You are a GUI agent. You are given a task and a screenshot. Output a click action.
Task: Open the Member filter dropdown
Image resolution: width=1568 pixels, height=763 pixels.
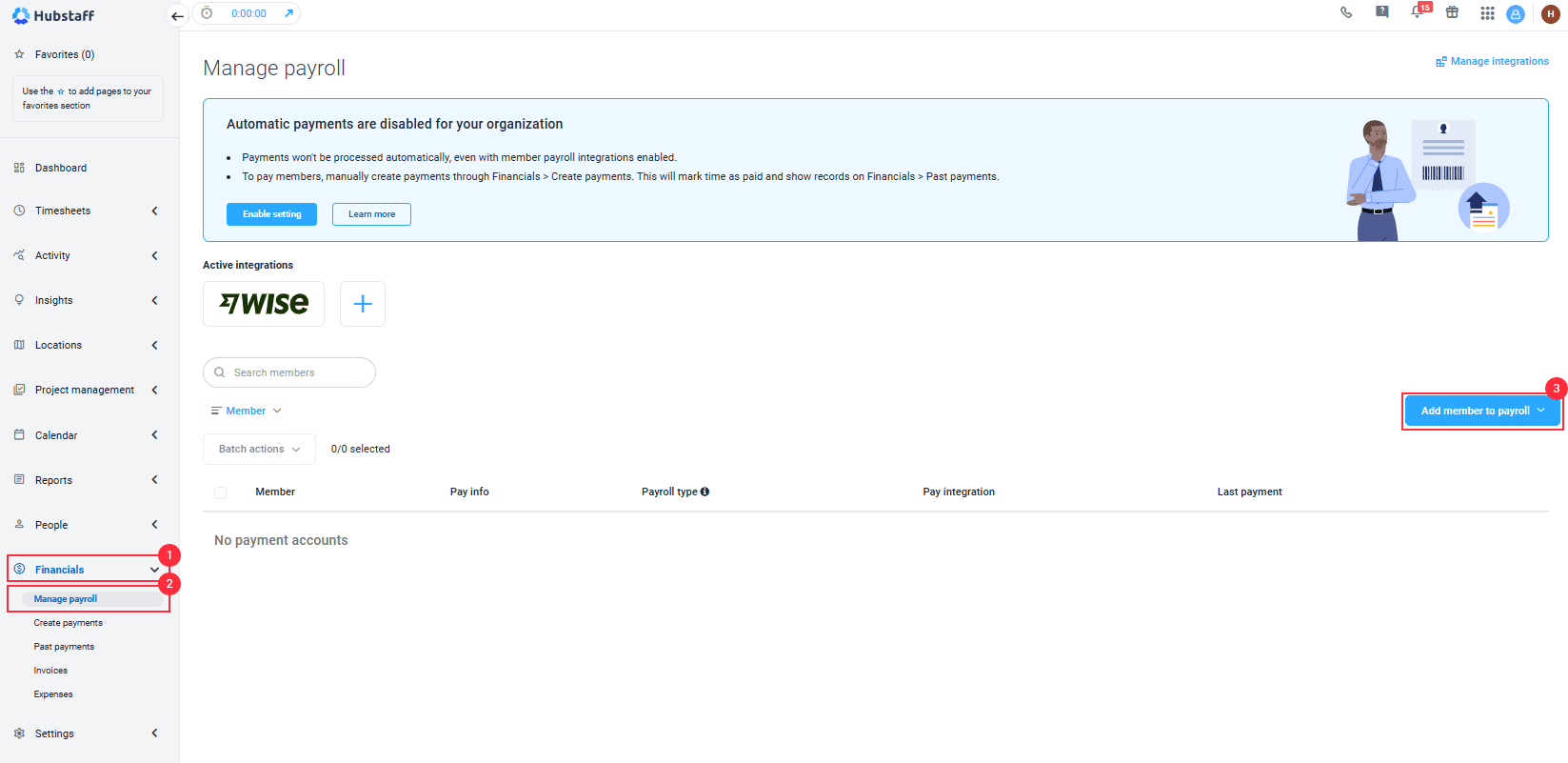(247, 411)
